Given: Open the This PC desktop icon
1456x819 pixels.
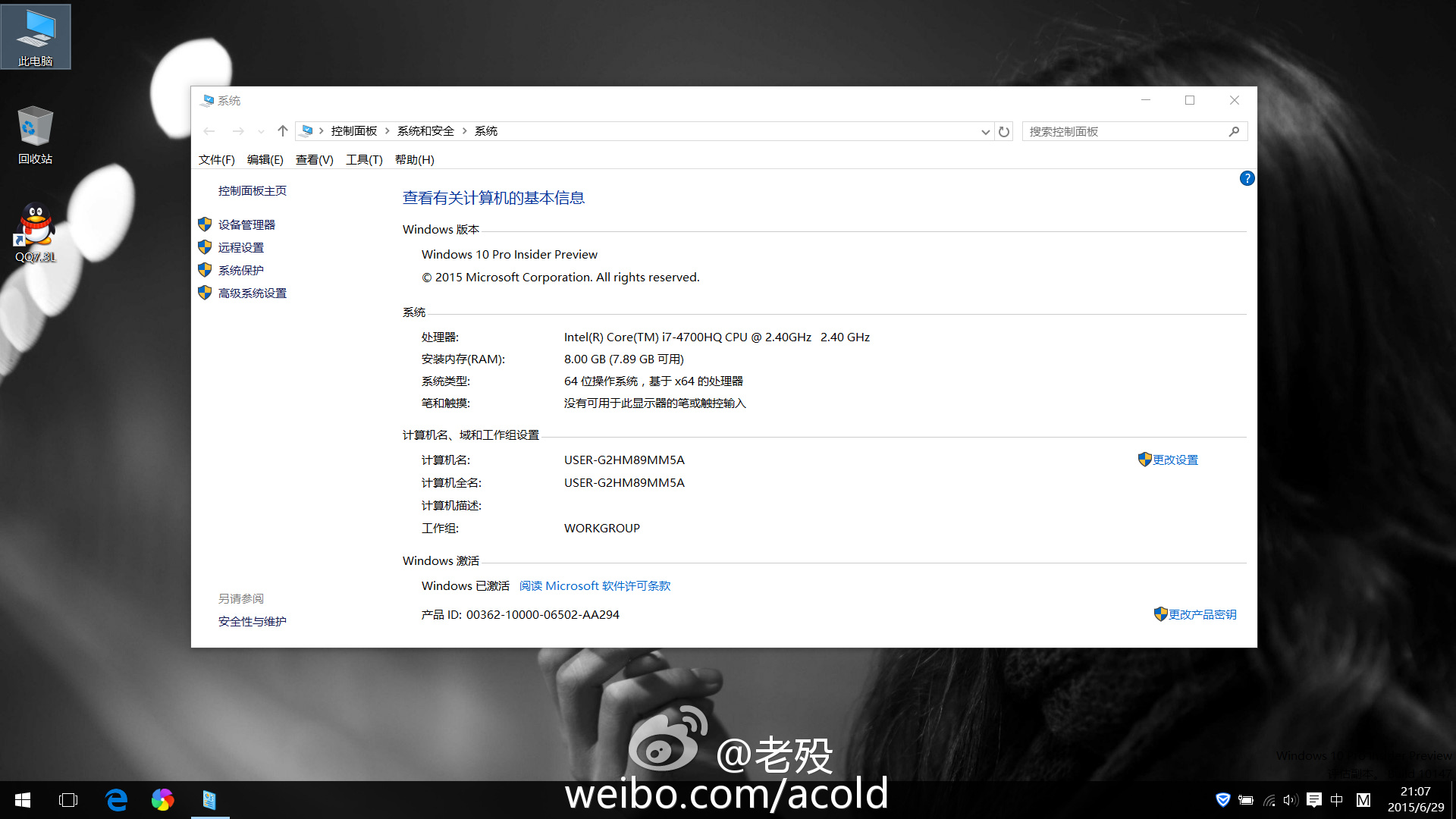Looking at the screenshot, I should click(x=36, y=37).
